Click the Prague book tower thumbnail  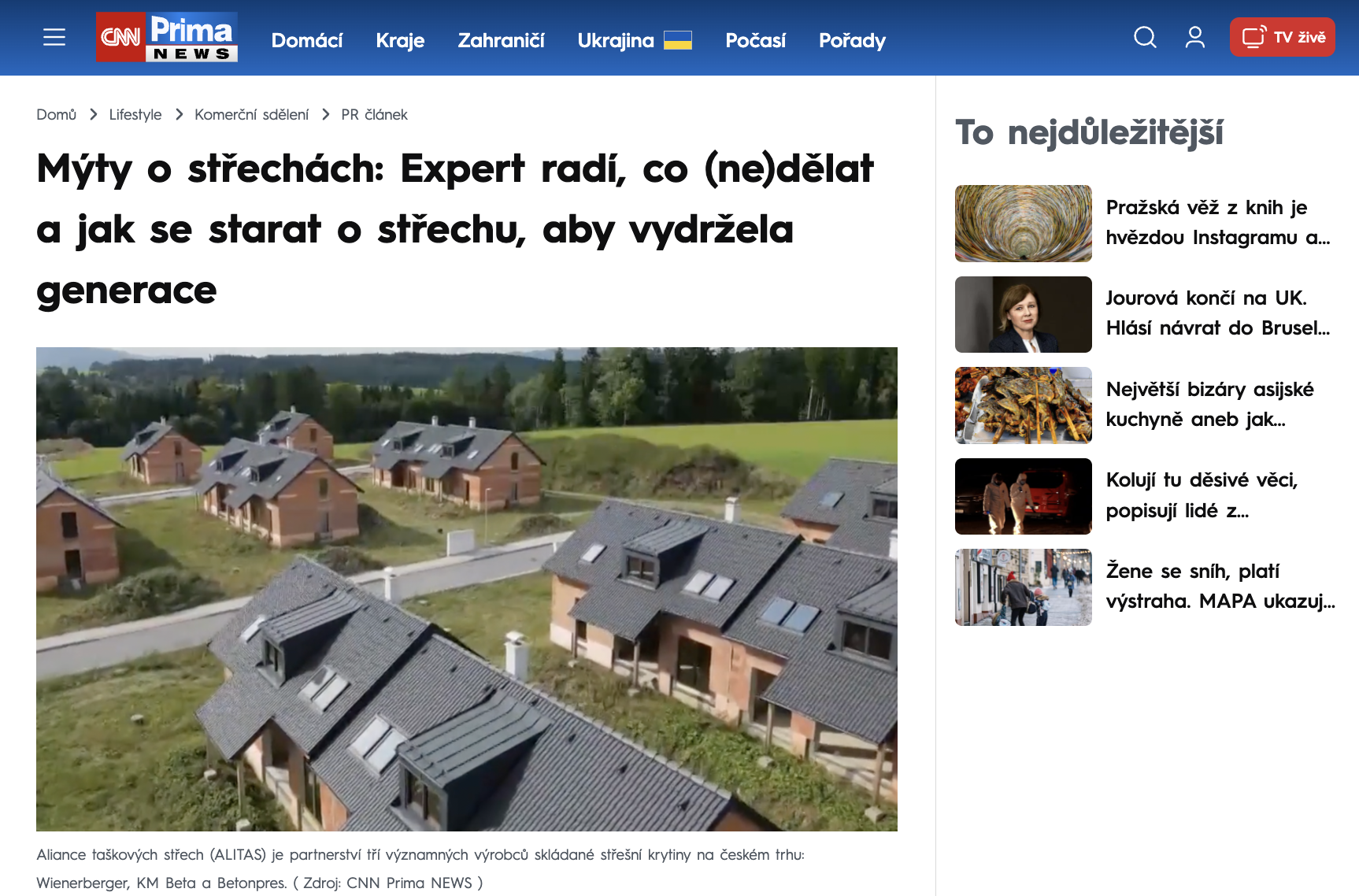click(1023, 223)
